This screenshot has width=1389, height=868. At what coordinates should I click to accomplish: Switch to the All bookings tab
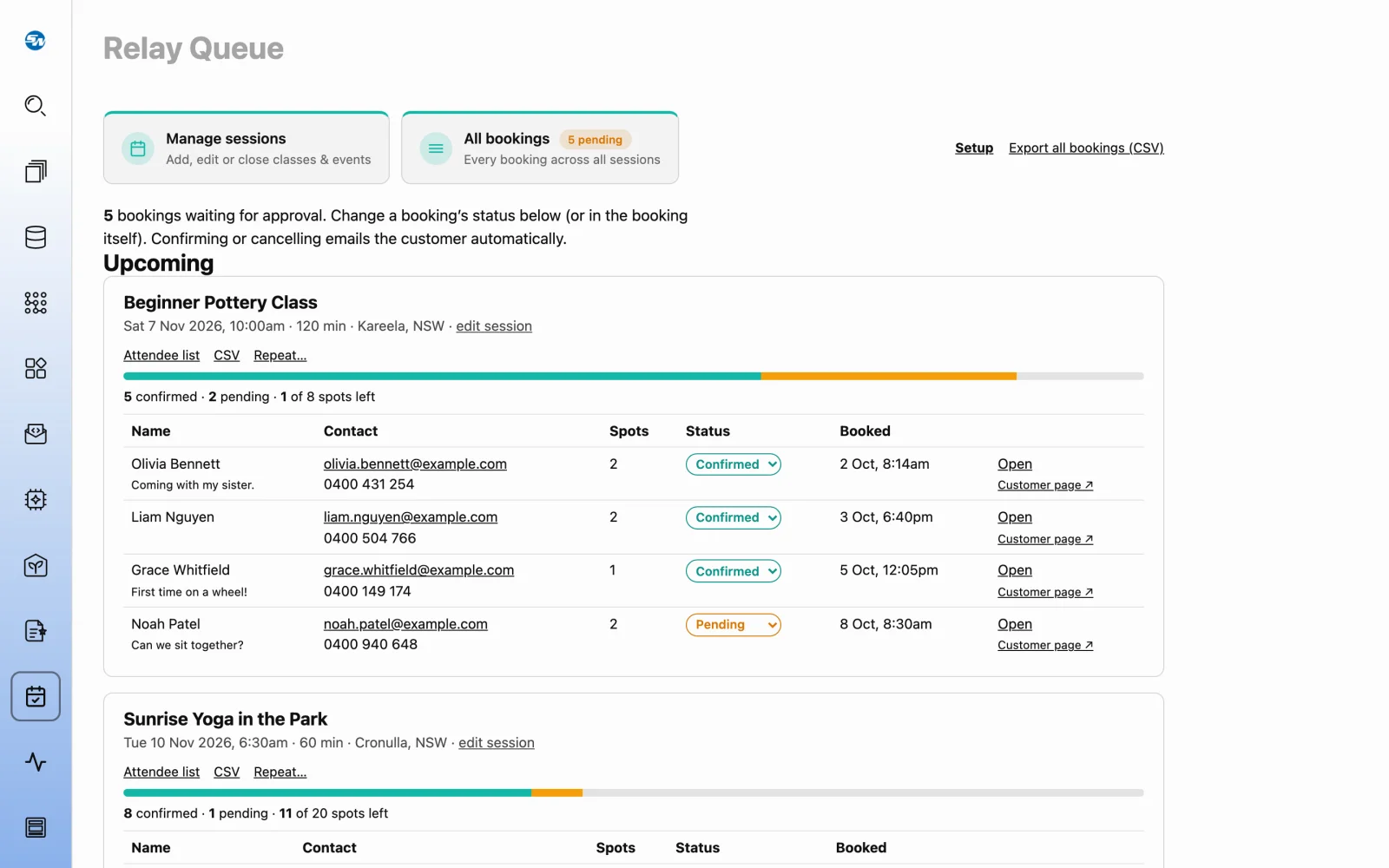click(x=540, y=148)
